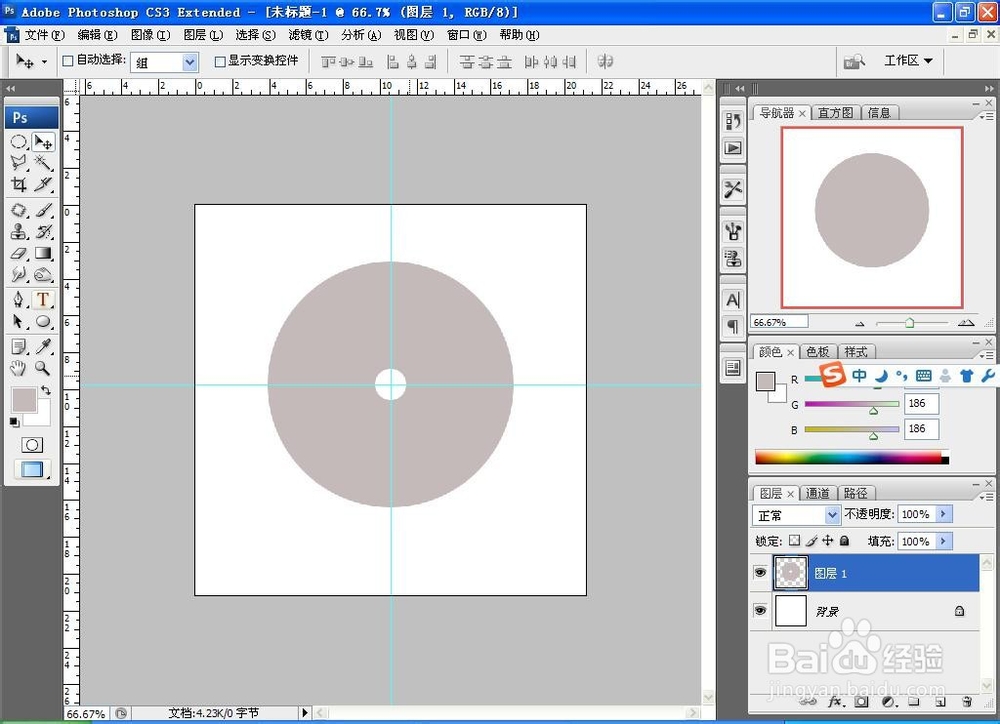Open the 滤镜(T) menu
This screenshot has height=724, width=1000.
[x=308, y=34]
